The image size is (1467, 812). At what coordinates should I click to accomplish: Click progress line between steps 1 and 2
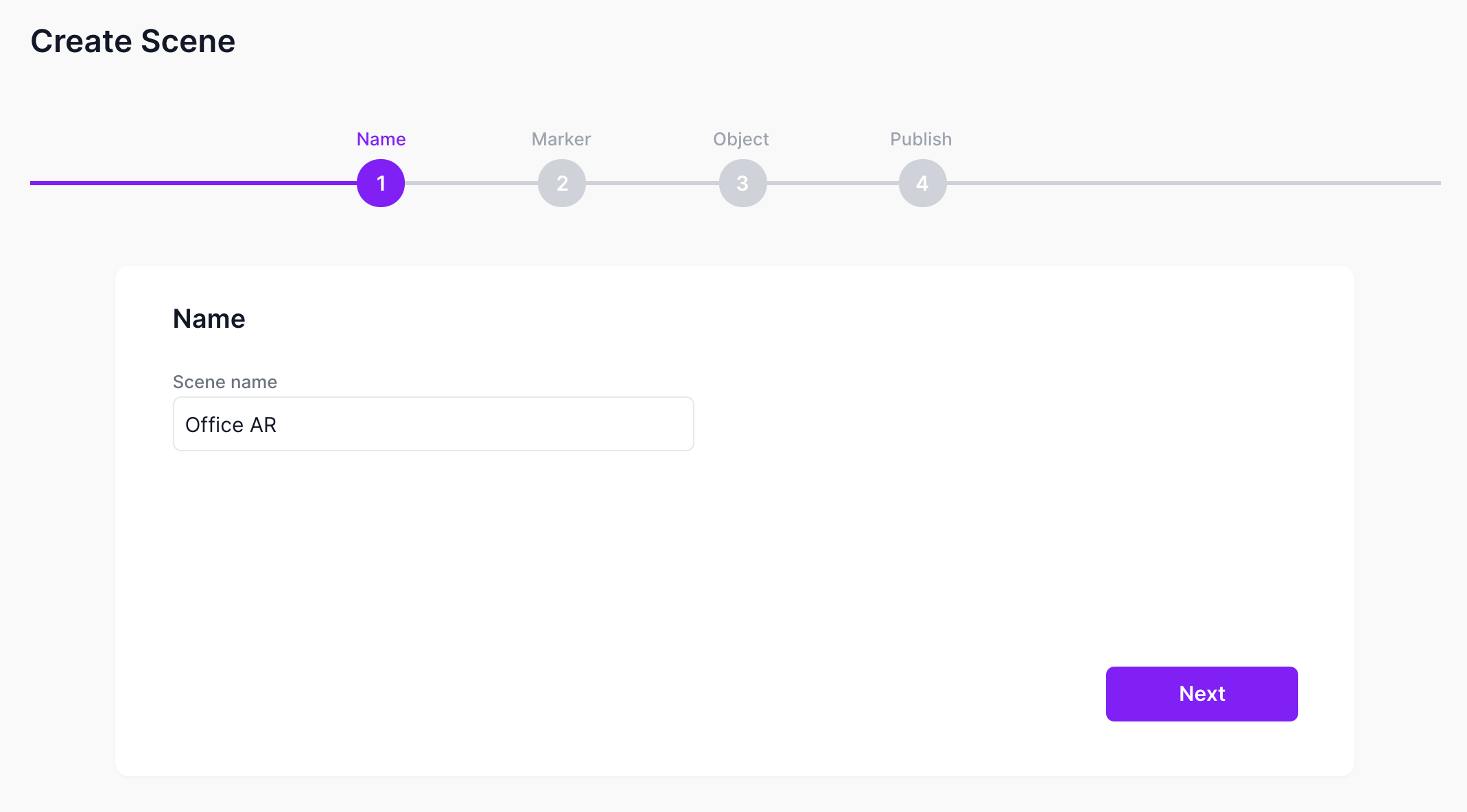471,183
